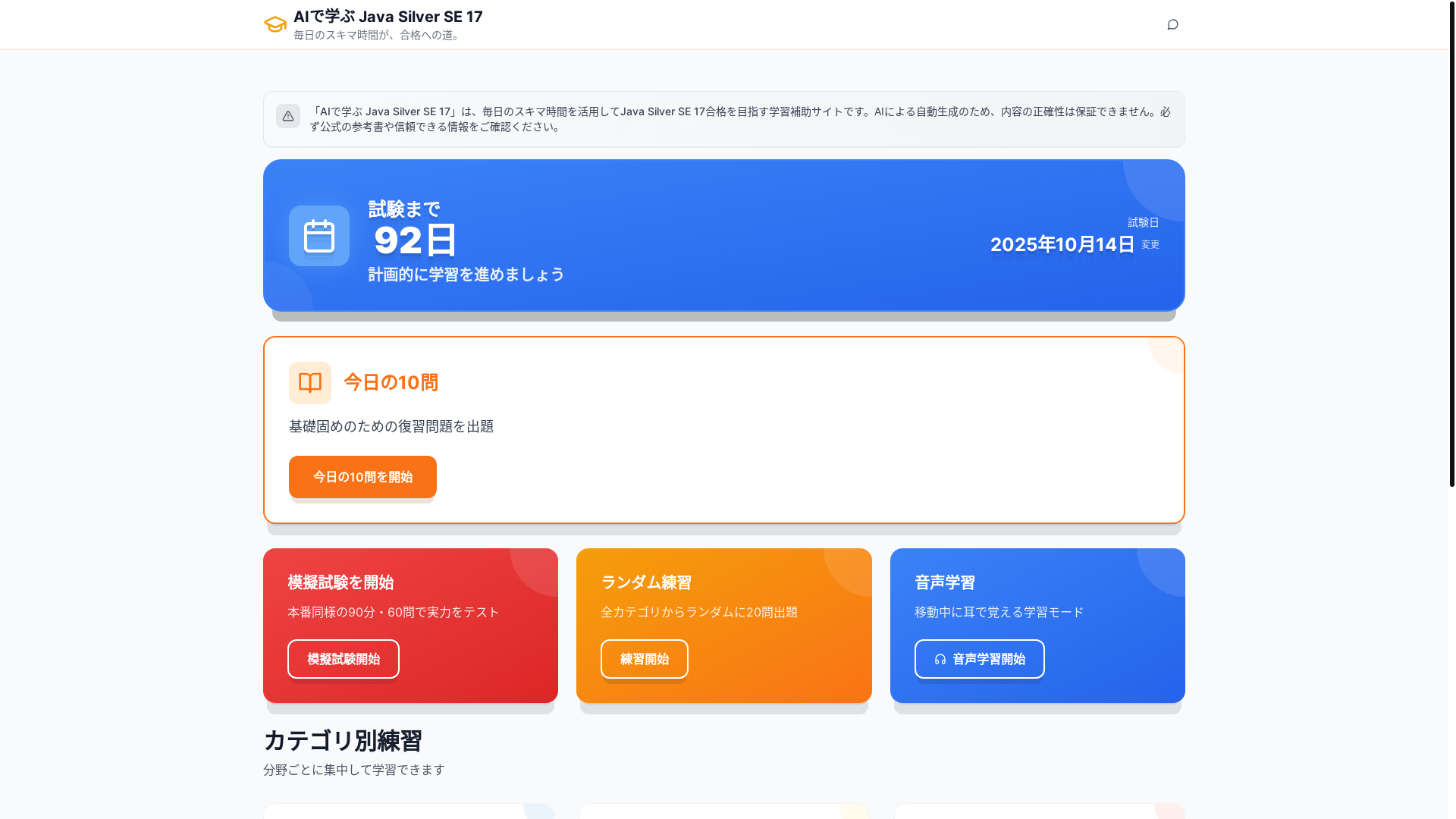Click the calendar icon in countdown banner

(x=319, y=236)
